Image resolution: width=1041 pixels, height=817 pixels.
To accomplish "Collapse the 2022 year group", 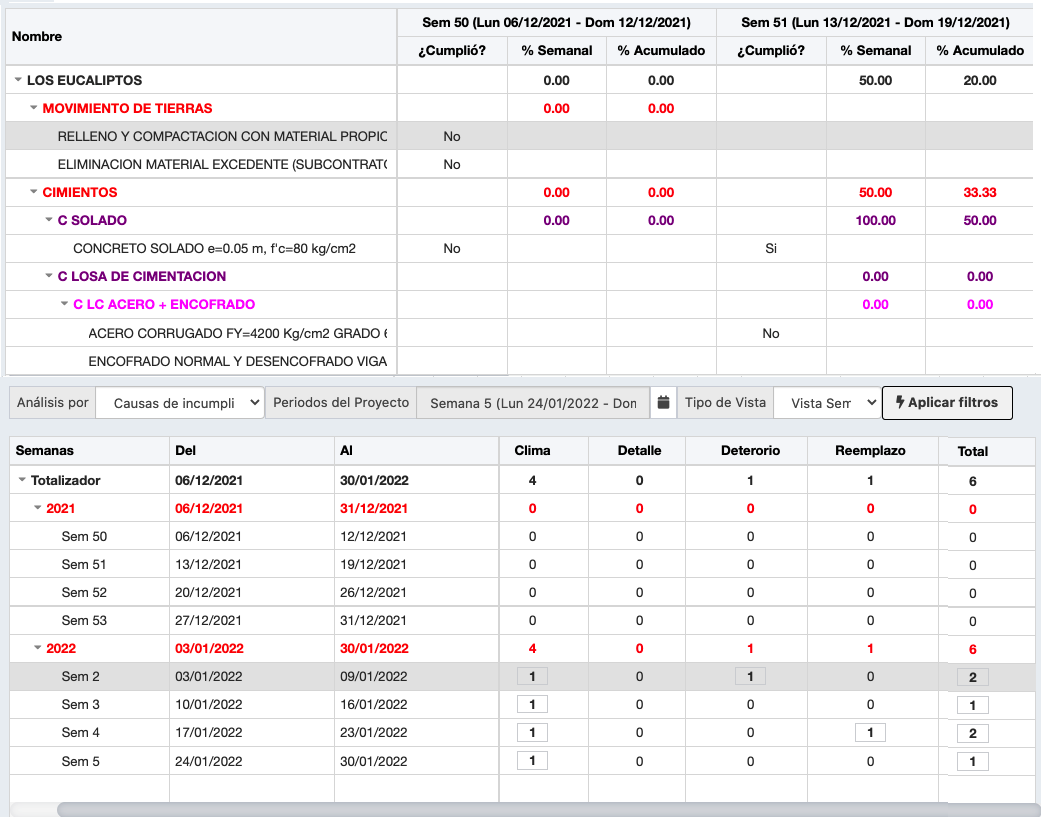I will [37, 648].
